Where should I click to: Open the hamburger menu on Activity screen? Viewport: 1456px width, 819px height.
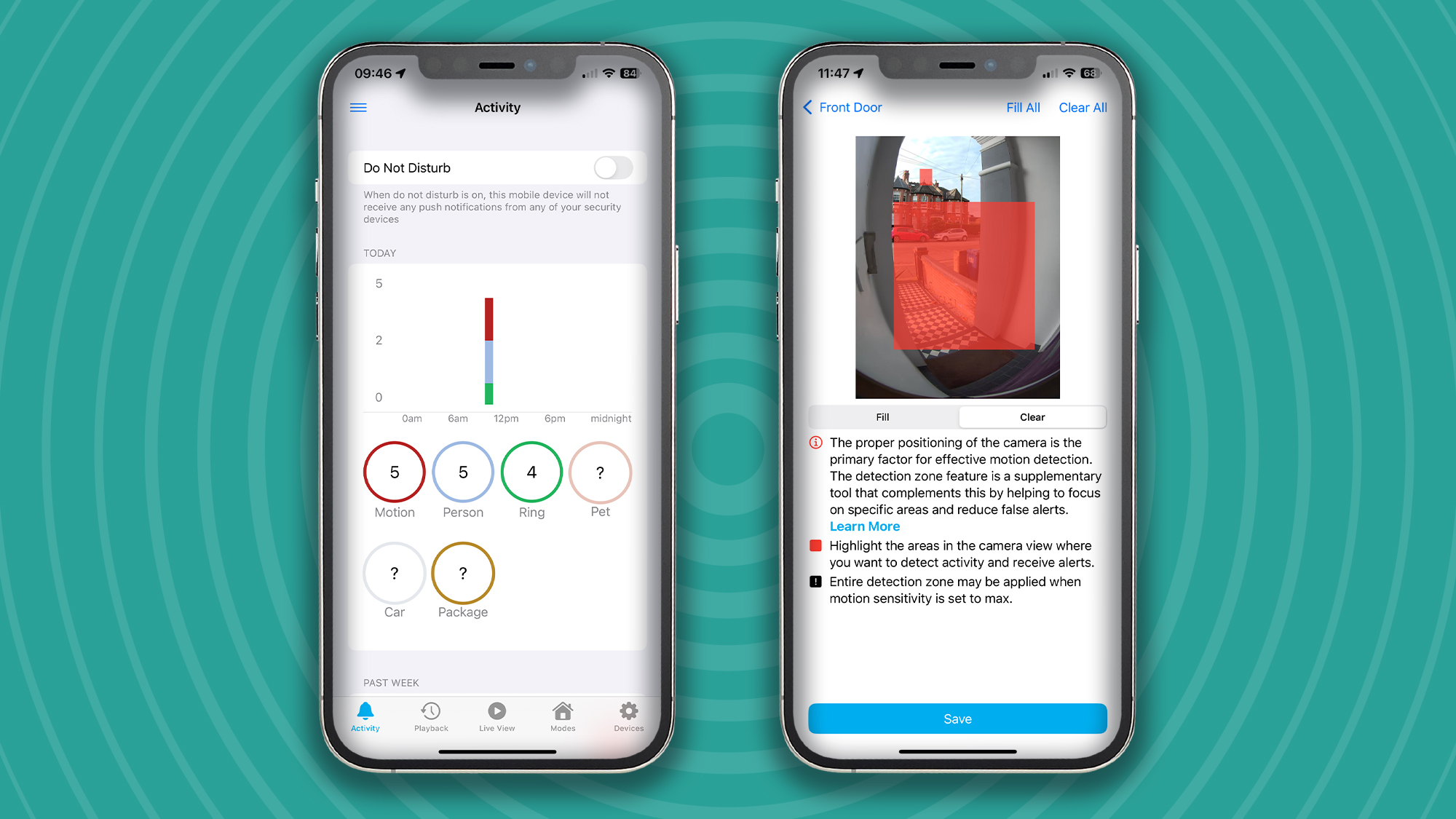click(x=358, y=107)
